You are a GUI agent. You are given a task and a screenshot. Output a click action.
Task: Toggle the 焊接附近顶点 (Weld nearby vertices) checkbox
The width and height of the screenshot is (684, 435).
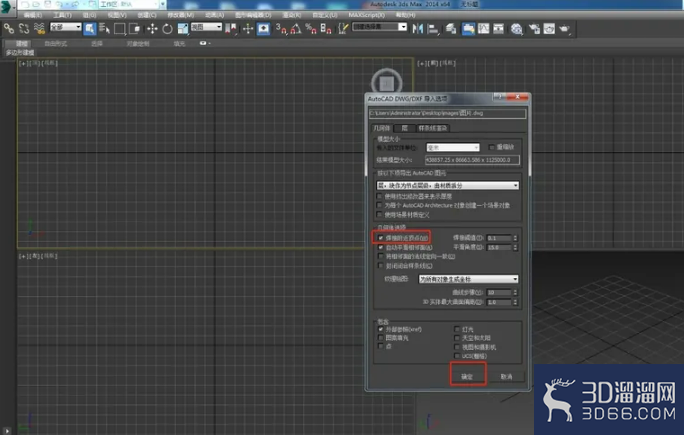pos(380,238)
